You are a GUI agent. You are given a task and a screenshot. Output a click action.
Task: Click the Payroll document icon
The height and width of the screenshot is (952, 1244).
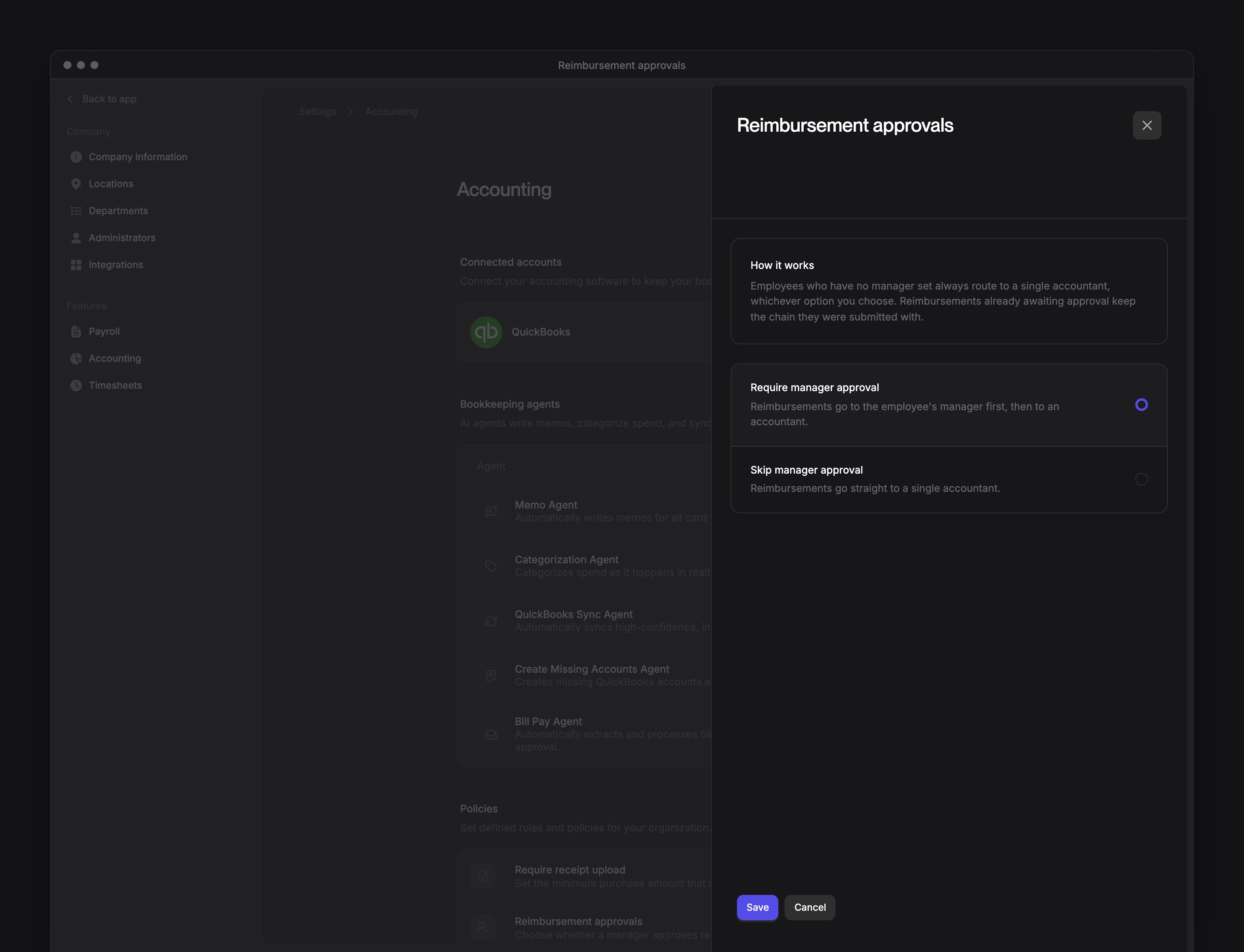pos(76,332)
